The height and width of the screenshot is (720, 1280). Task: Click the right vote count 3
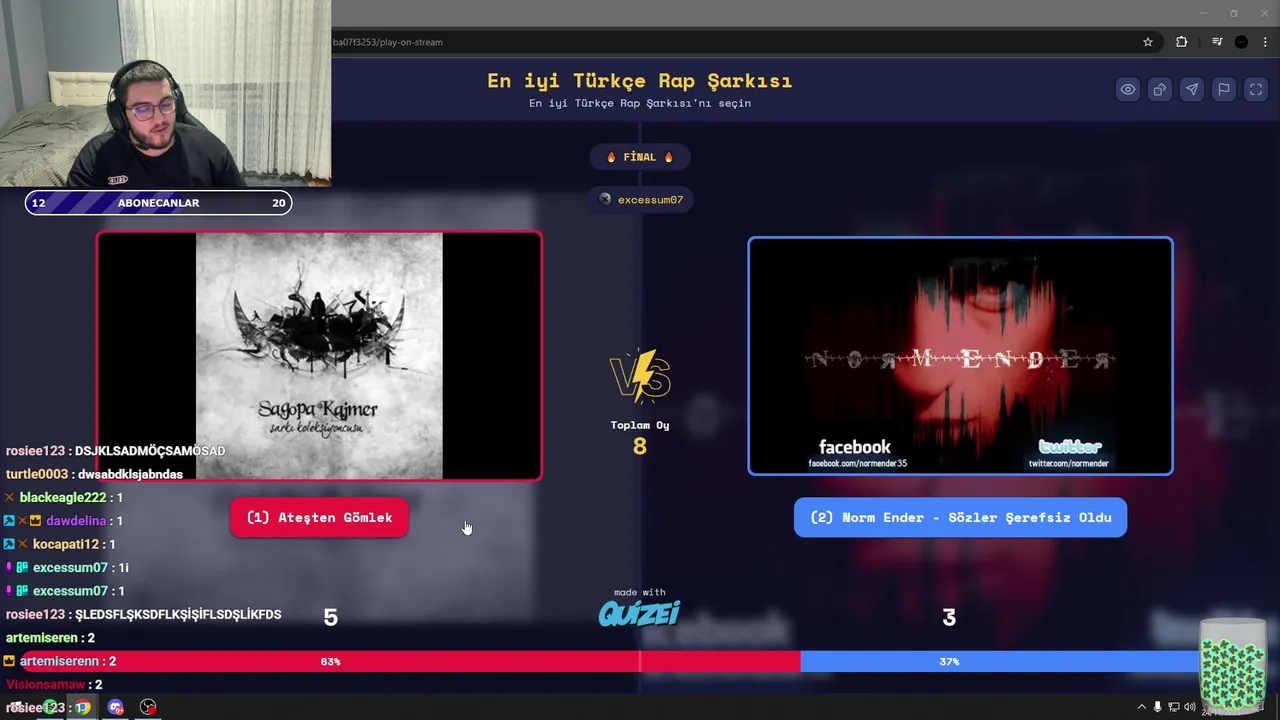(x=949, y=618)
